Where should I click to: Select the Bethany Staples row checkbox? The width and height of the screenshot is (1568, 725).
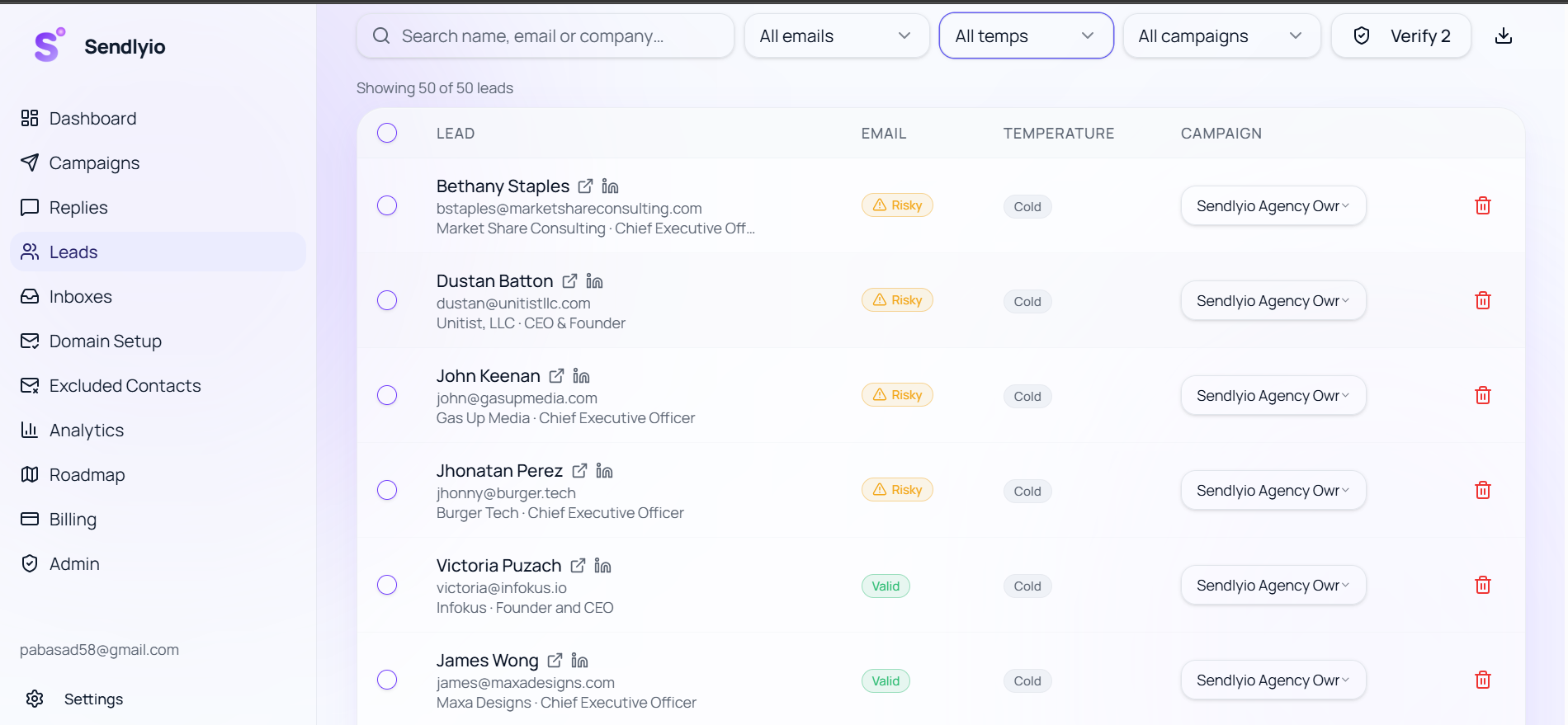387,205
